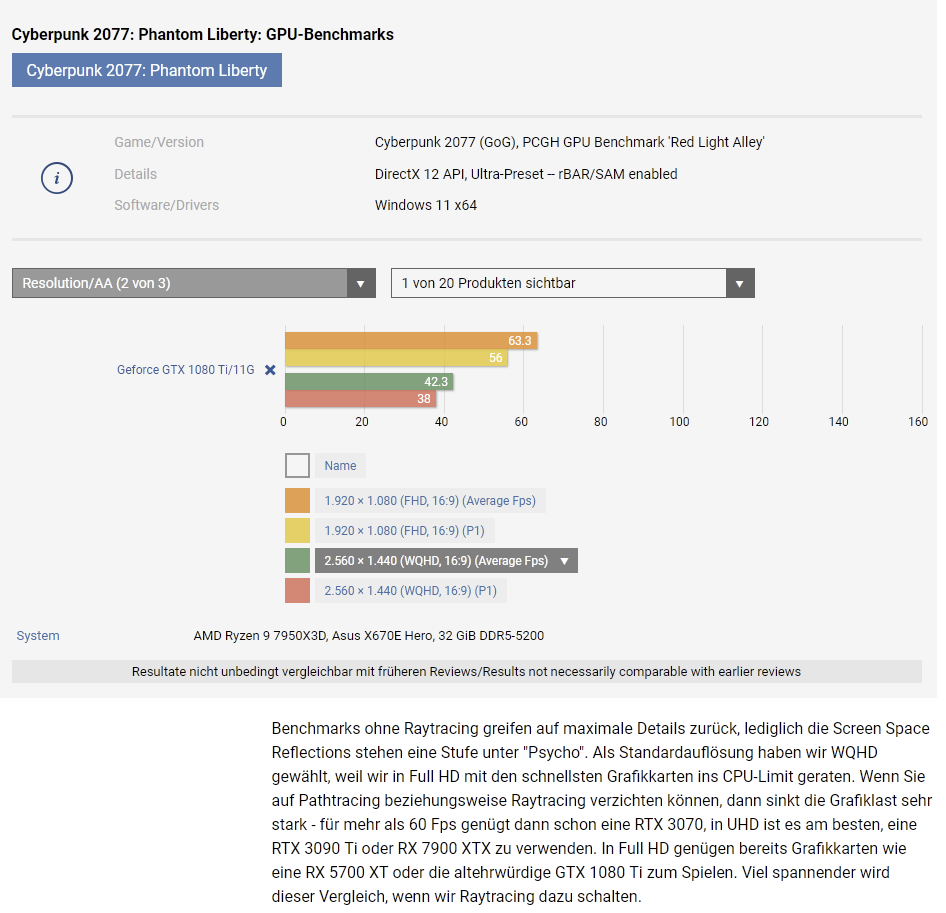
Task: Click the arrow on the Produkten sichtbar dropdown
Action: [740, 283]
